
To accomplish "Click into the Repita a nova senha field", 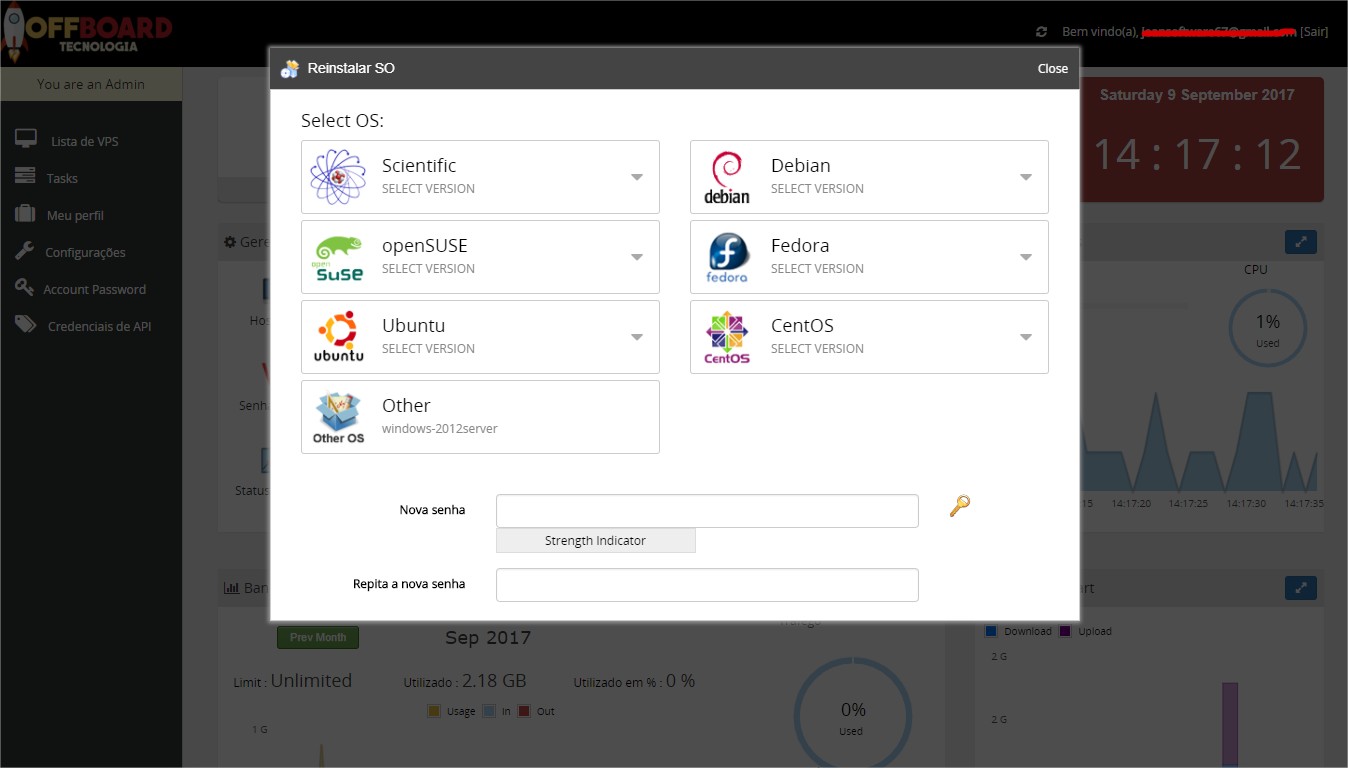I will tap(707, 585).
